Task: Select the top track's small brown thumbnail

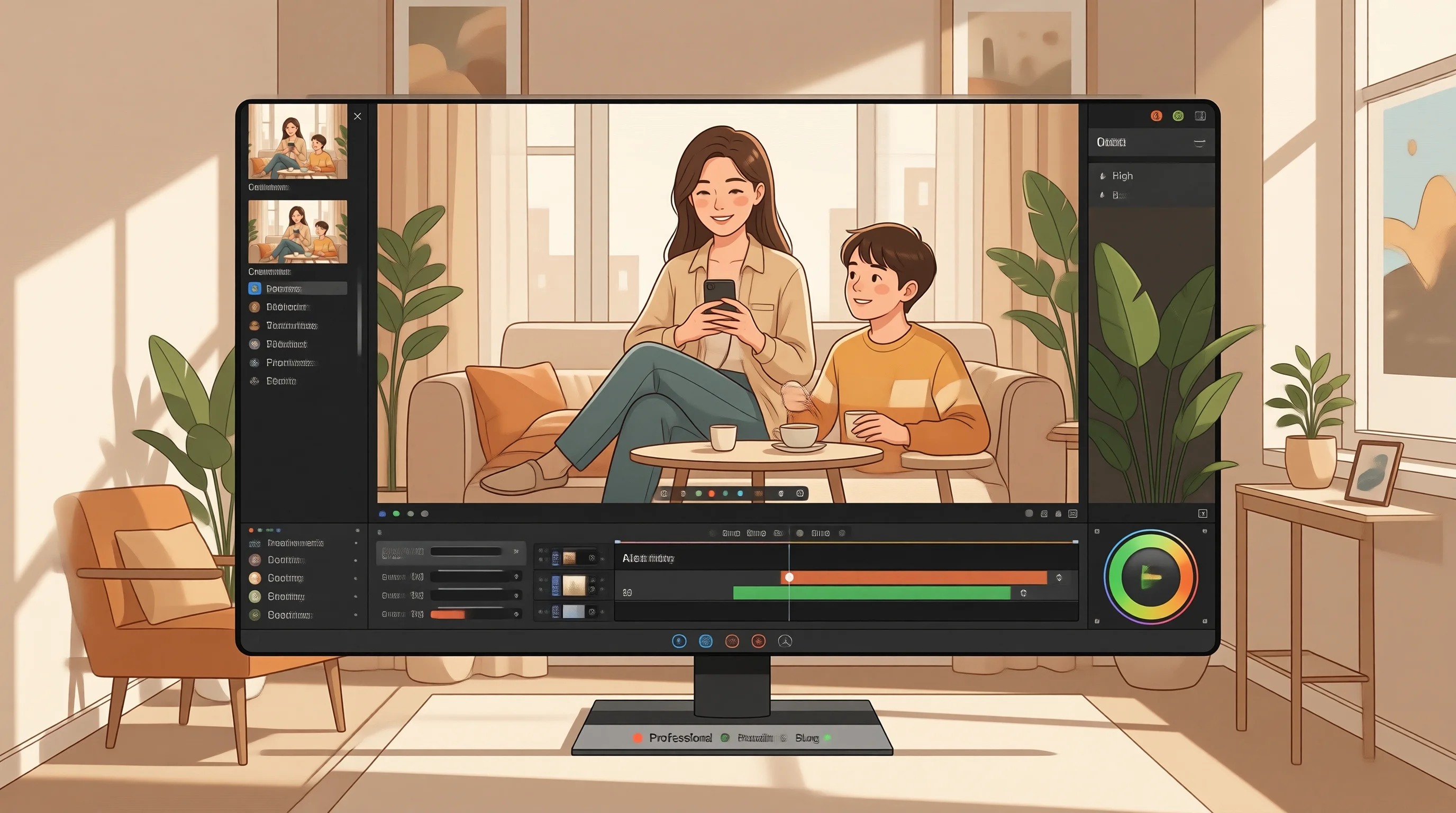Action: click(x=569, y=558)
